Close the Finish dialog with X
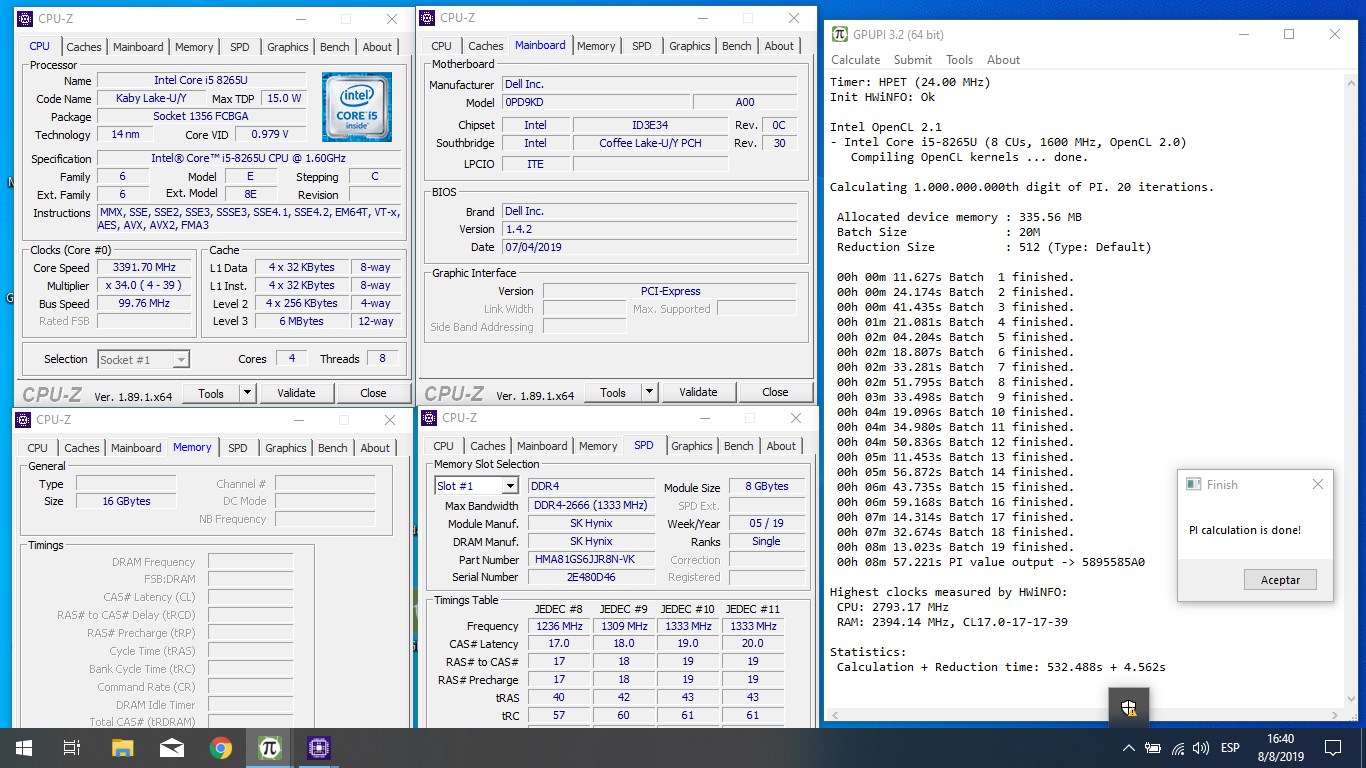 coord(1317,484)
